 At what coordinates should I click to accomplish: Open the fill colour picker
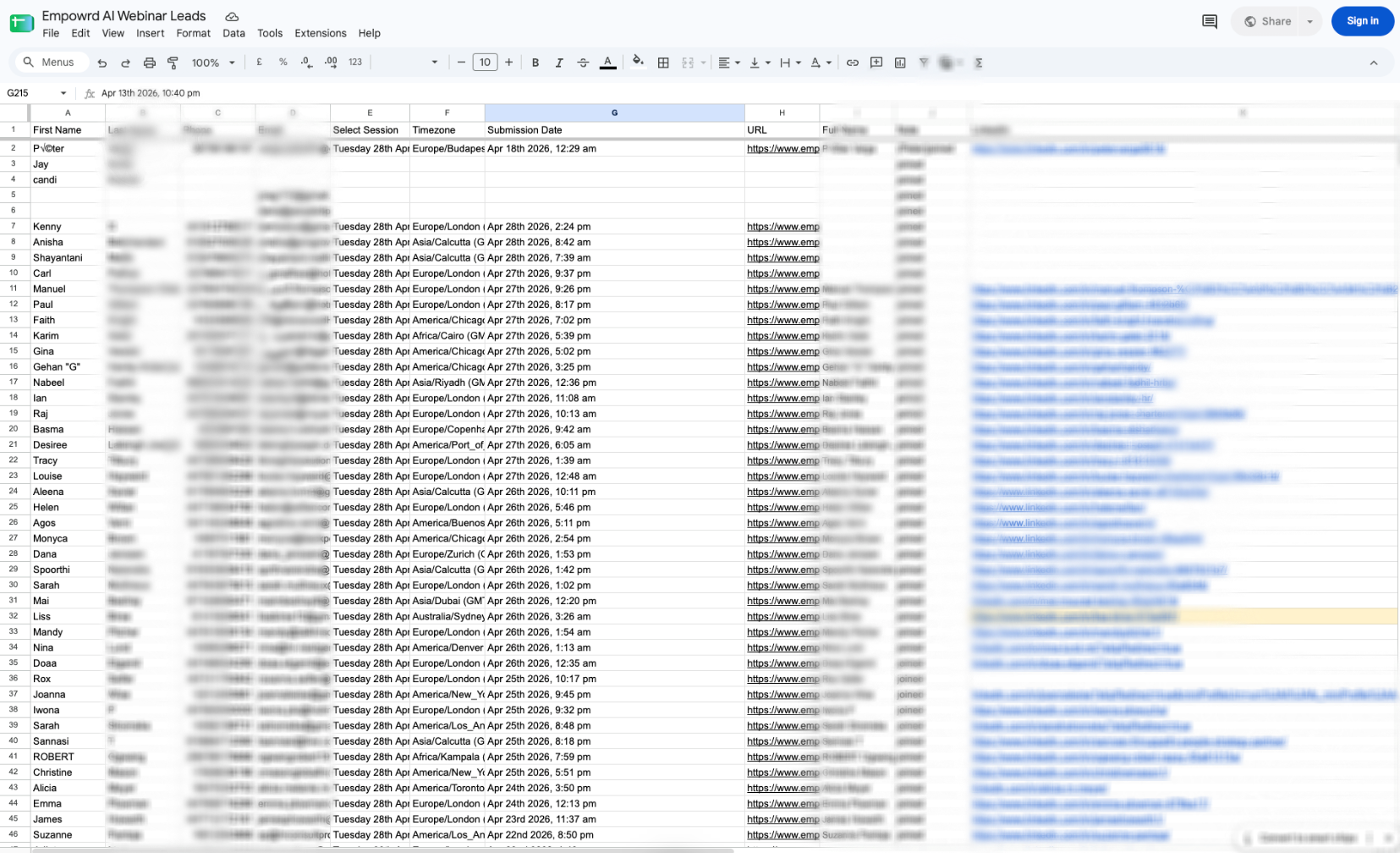[x=638, y=62]
